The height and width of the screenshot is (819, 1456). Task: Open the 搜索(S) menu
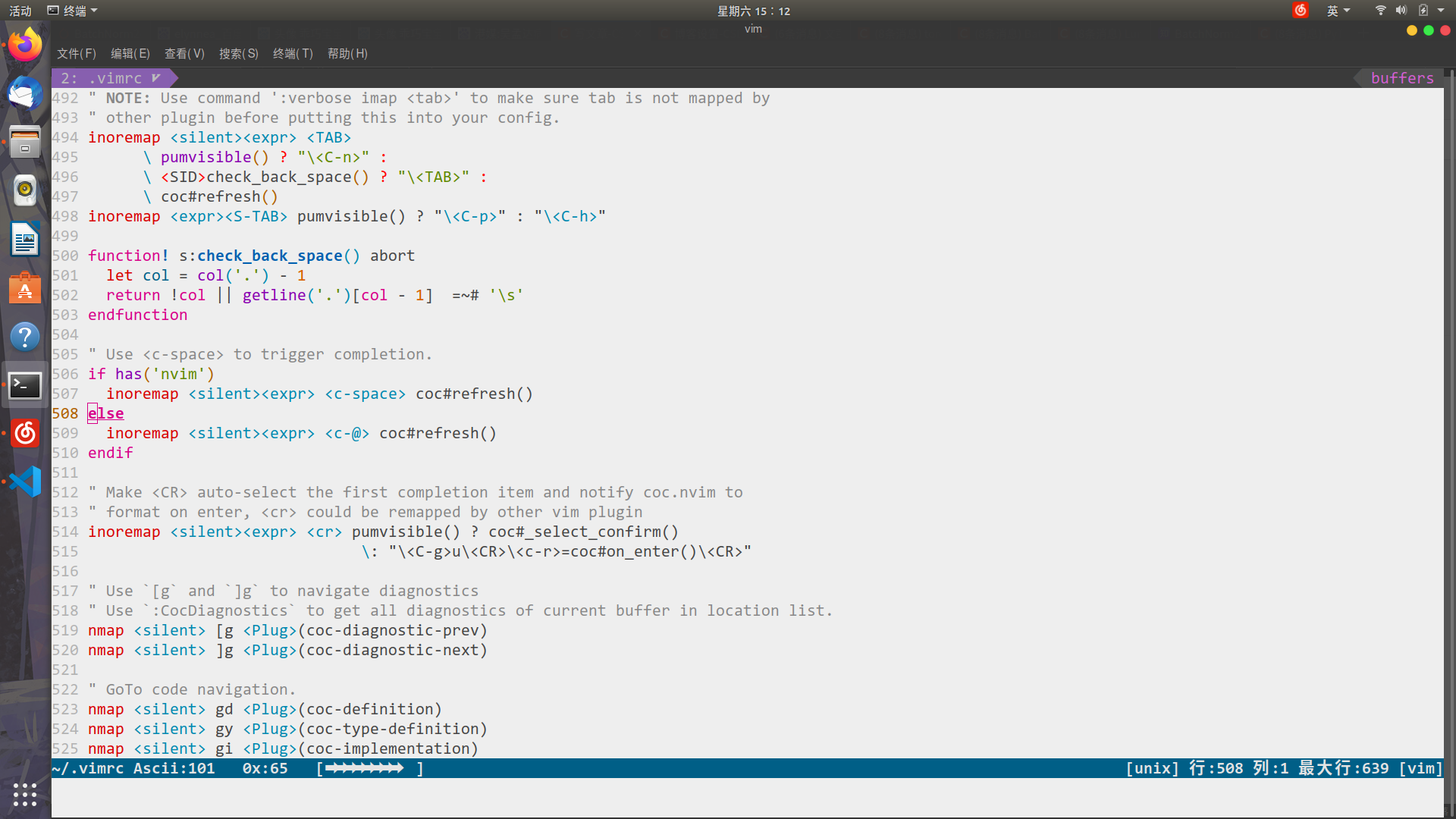coord(239,54)
